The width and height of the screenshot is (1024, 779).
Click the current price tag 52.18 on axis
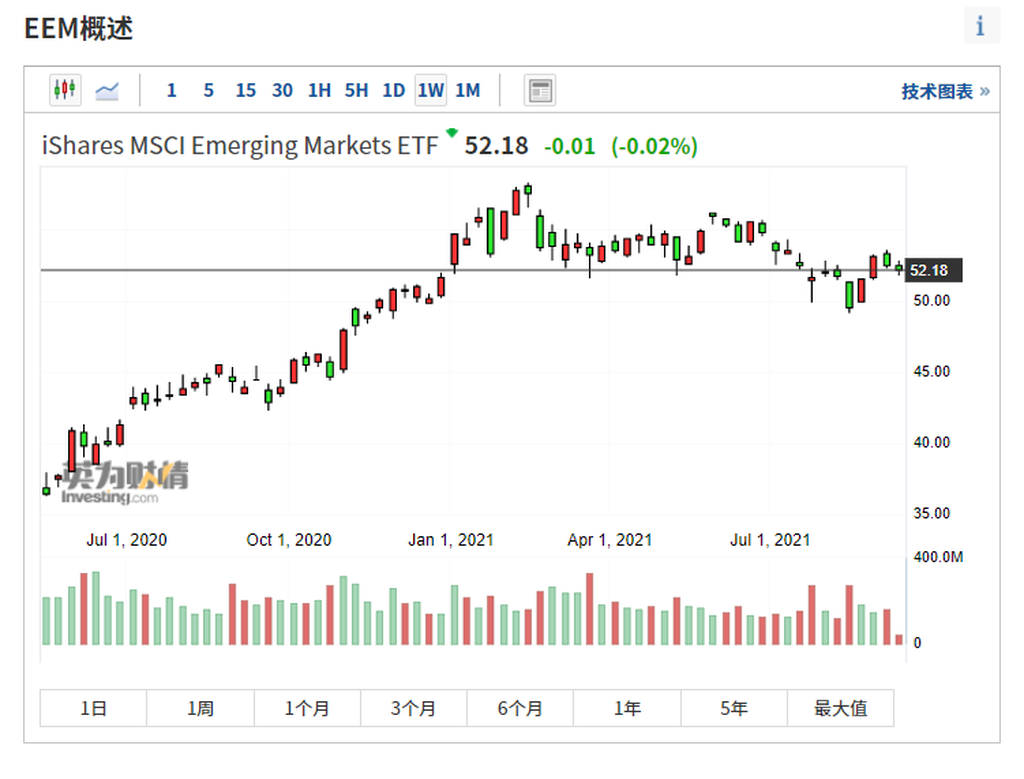933,270
